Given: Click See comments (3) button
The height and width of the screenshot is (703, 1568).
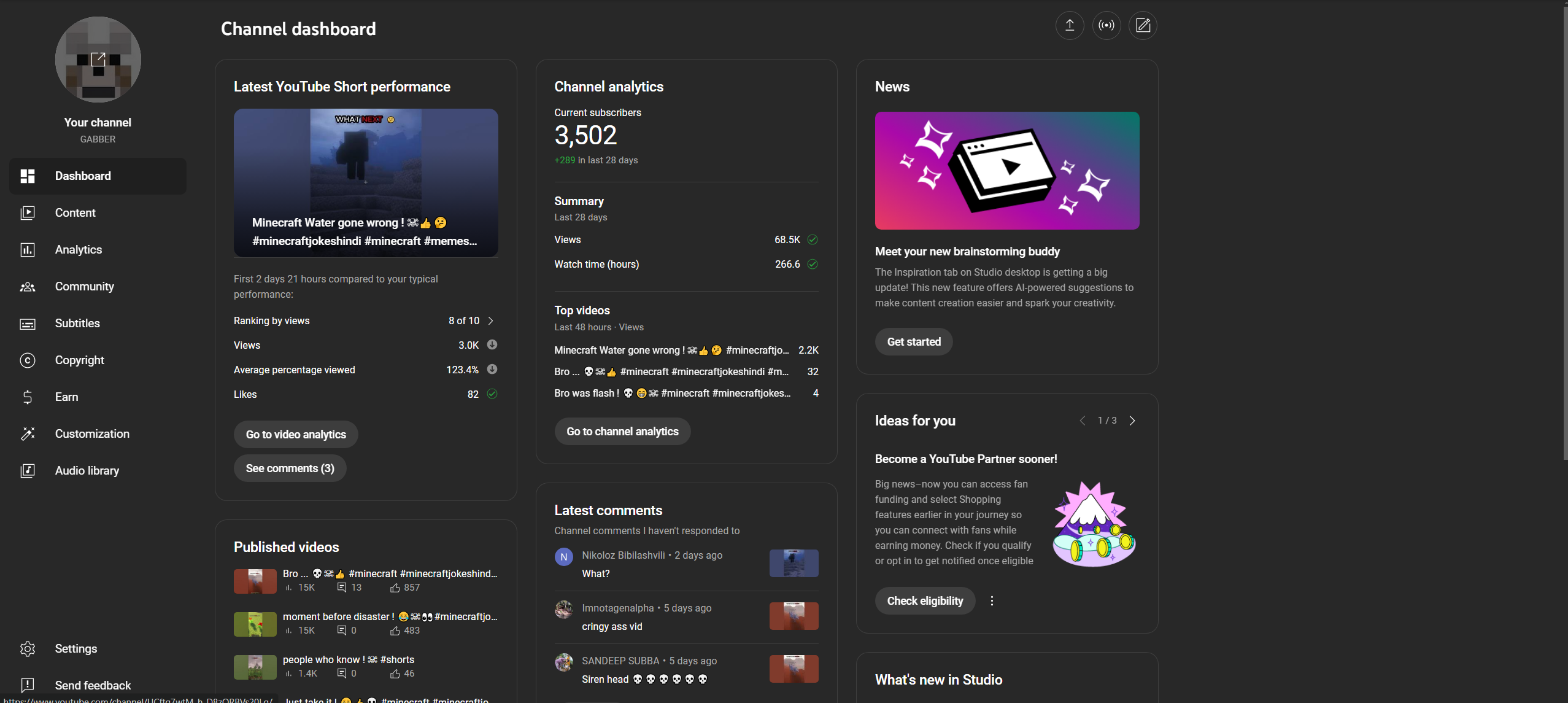Looking at the screenshot, I should (290, 468).
